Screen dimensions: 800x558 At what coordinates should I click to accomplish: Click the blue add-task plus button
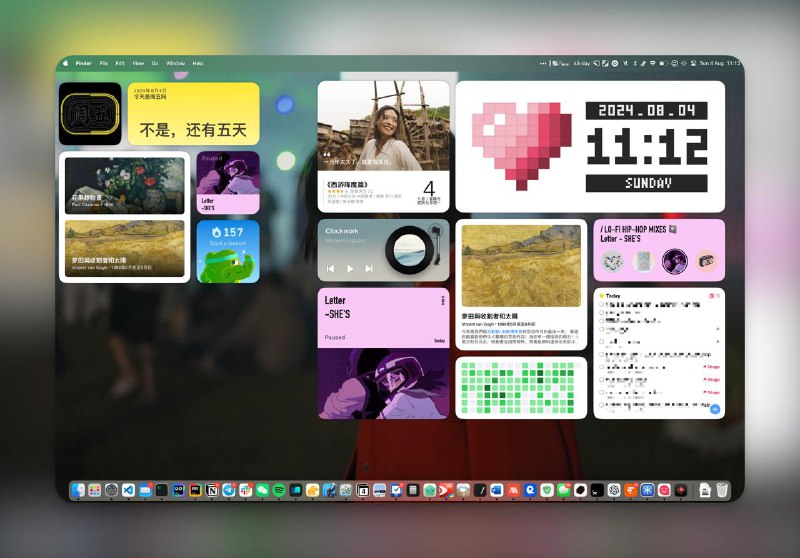point(714,409)
